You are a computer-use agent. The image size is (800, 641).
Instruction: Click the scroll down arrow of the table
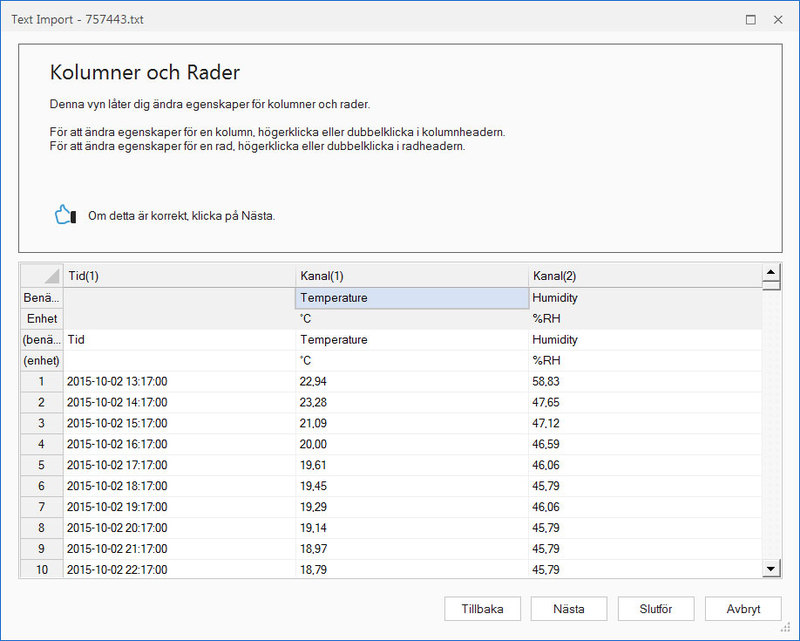click(771, 568)
